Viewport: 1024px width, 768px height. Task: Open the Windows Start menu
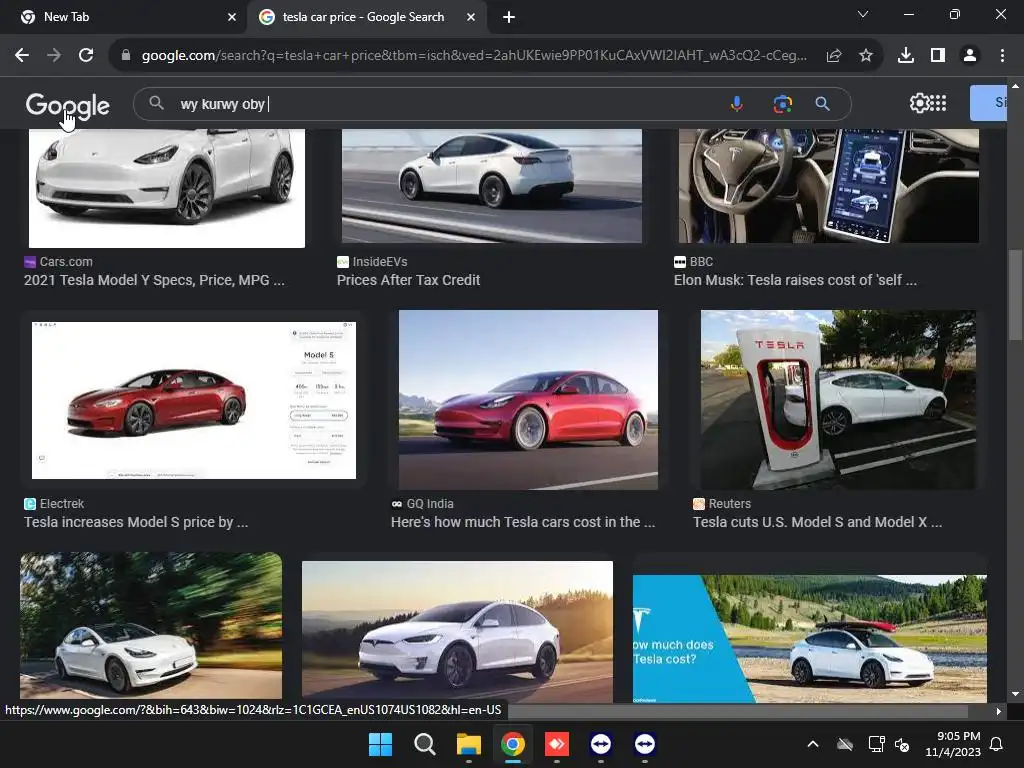[380, 744]
